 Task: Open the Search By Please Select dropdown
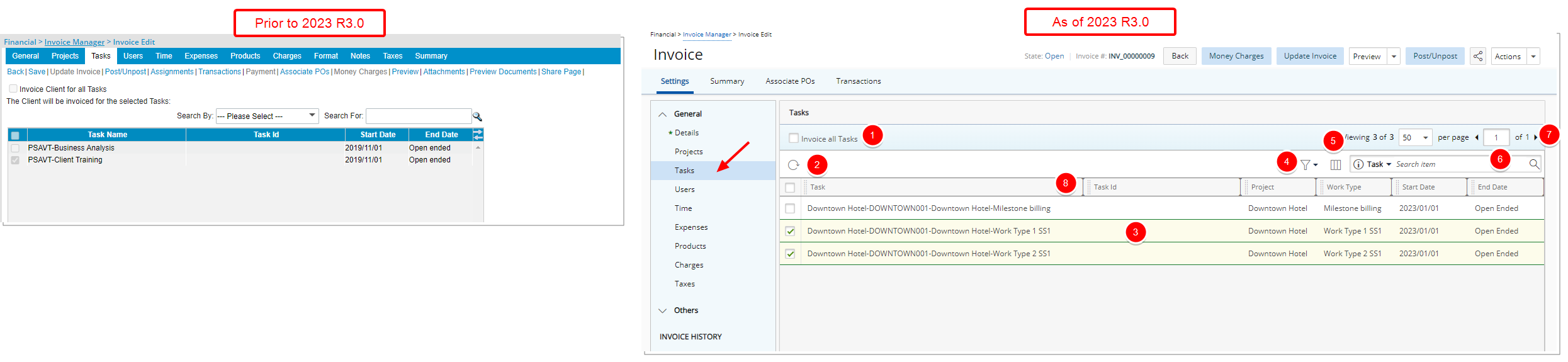pyautogui.click(x=267, y=116)
